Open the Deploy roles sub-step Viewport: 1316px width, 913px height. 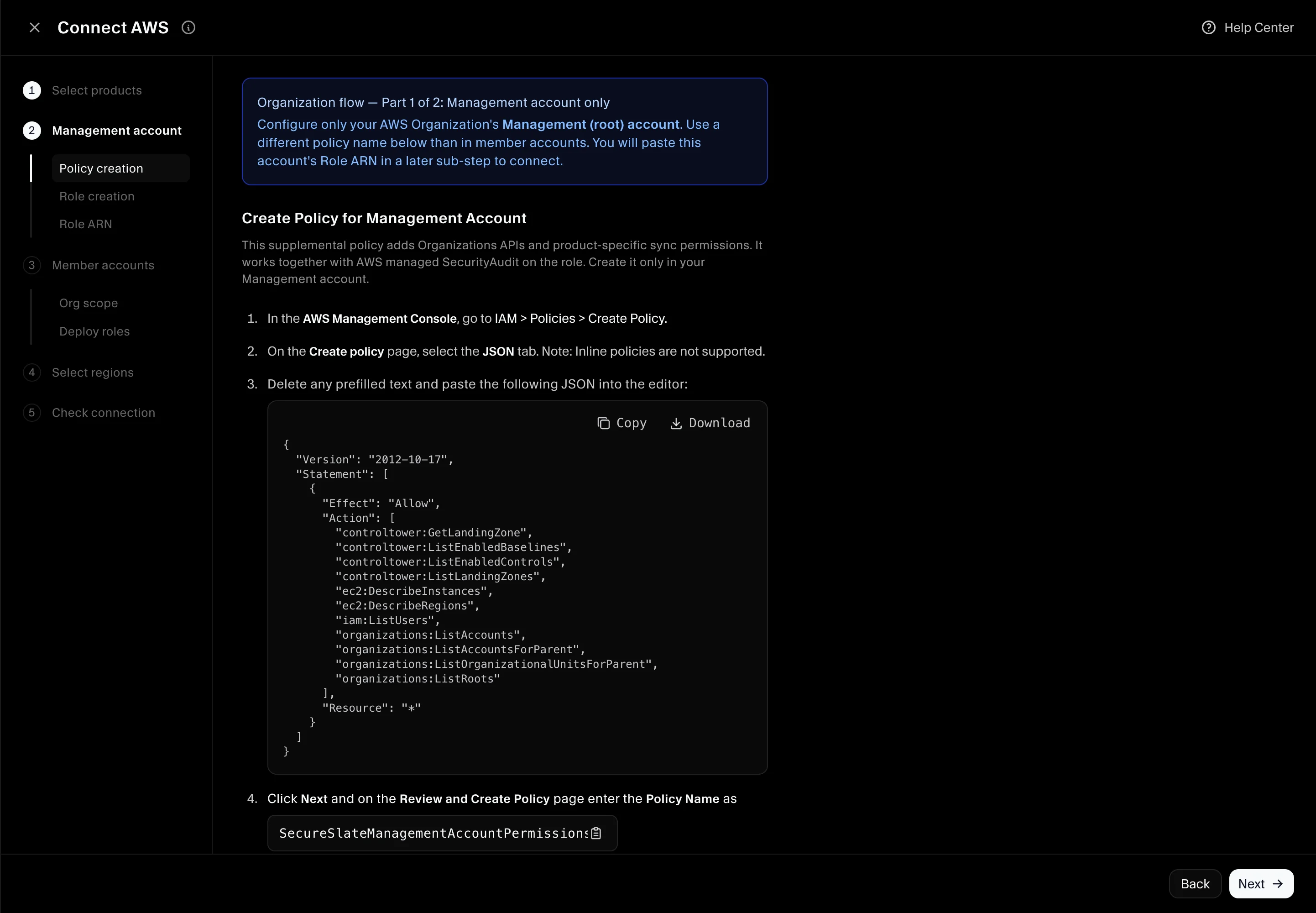point(94,331)
